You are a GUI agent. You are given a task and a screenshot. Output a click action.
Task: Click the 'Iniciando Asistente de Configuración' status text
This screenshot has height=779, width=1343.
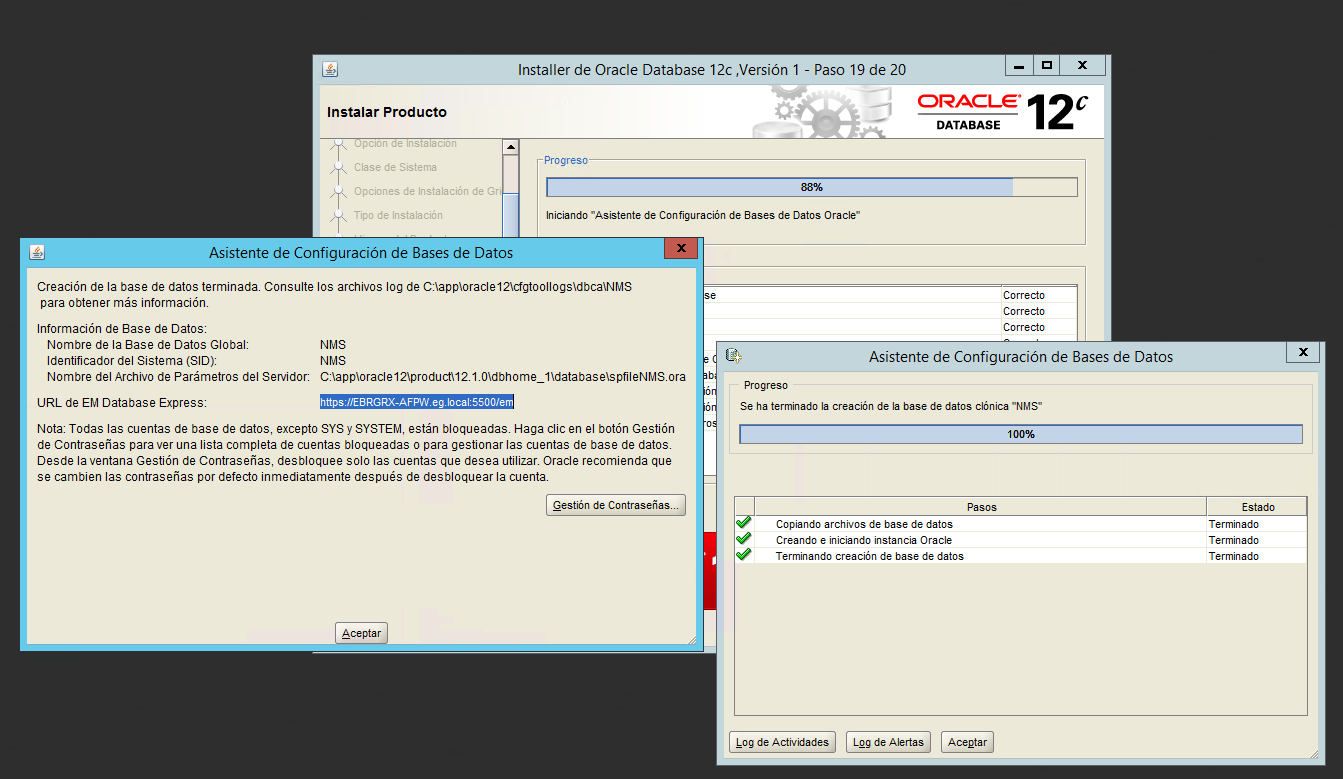(703, 215)
